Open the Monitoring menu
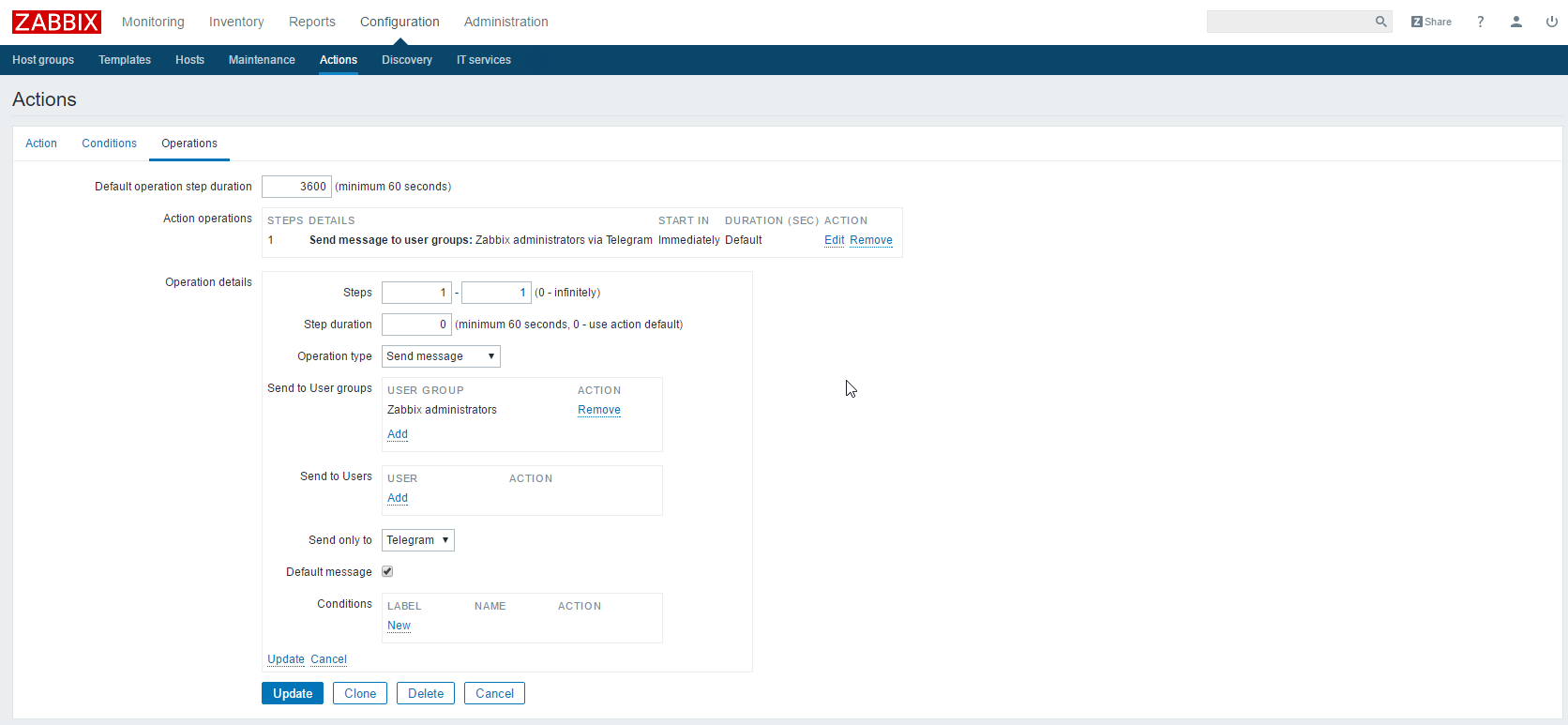 coord(153,22)
